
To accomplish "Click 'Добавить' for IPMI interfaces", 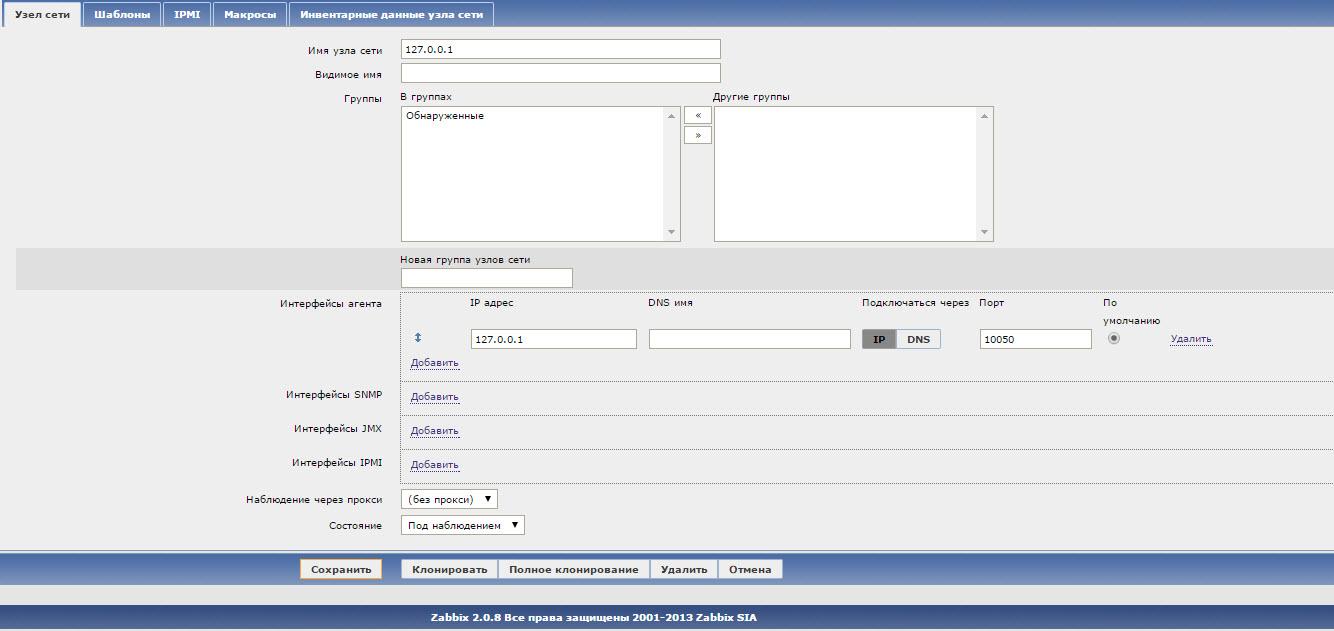I will click(x=434, y=465).
